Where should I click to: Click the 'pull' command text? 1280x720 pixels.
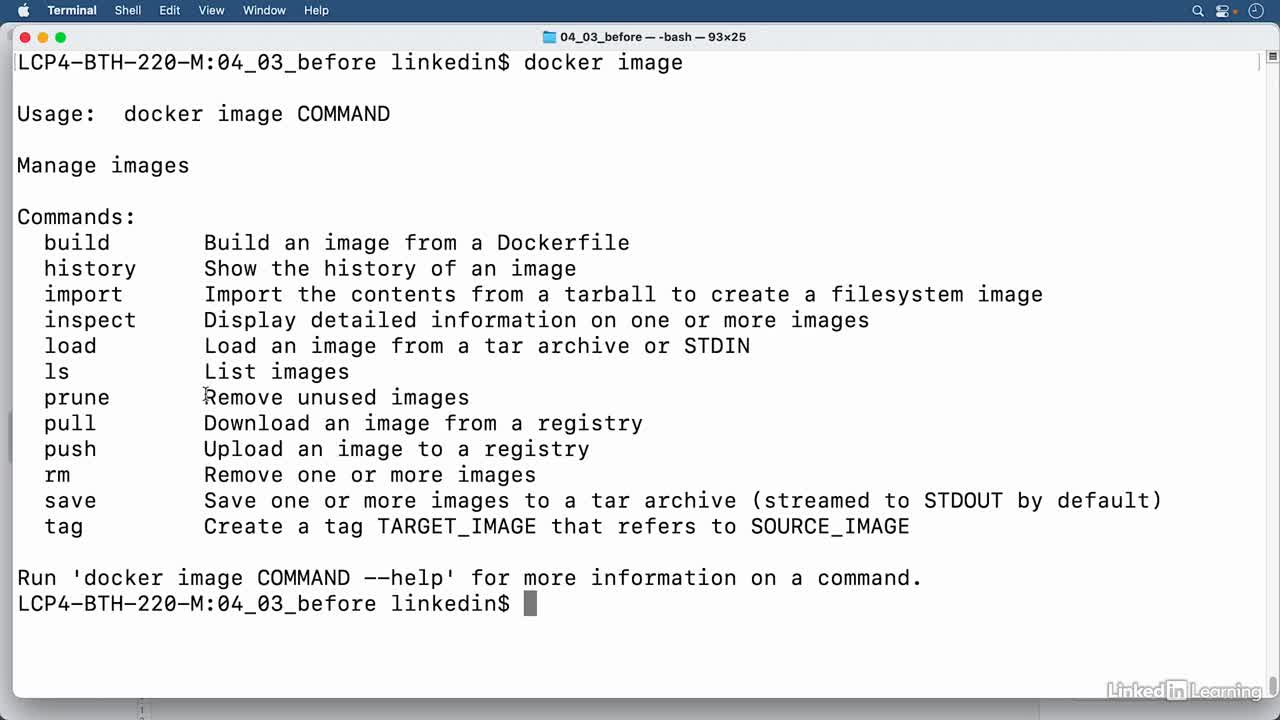coord(70,424)
